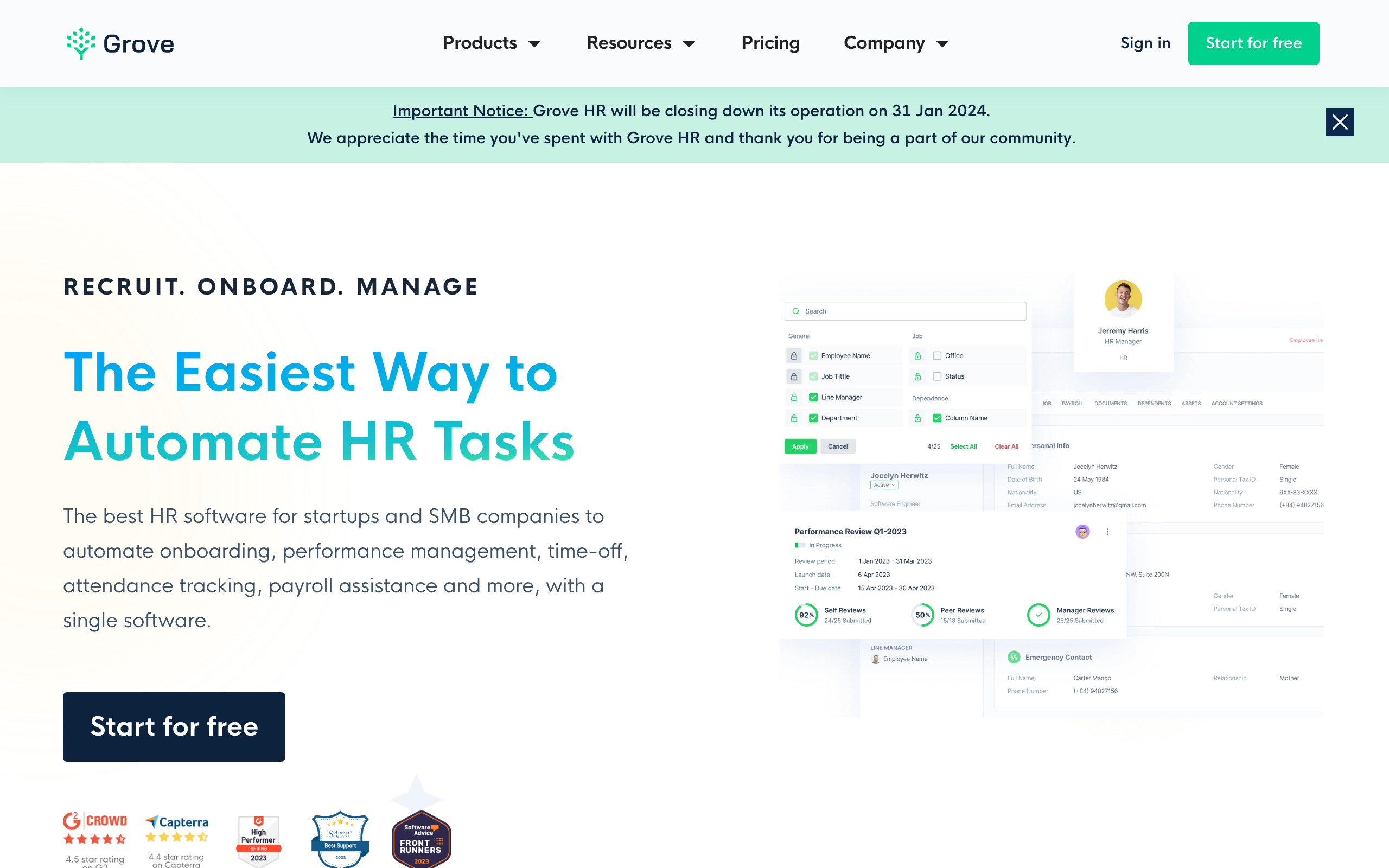Open the three-dot menu on Performance Review card
Screen dimensions: 1389x868
coord(1107,532)
